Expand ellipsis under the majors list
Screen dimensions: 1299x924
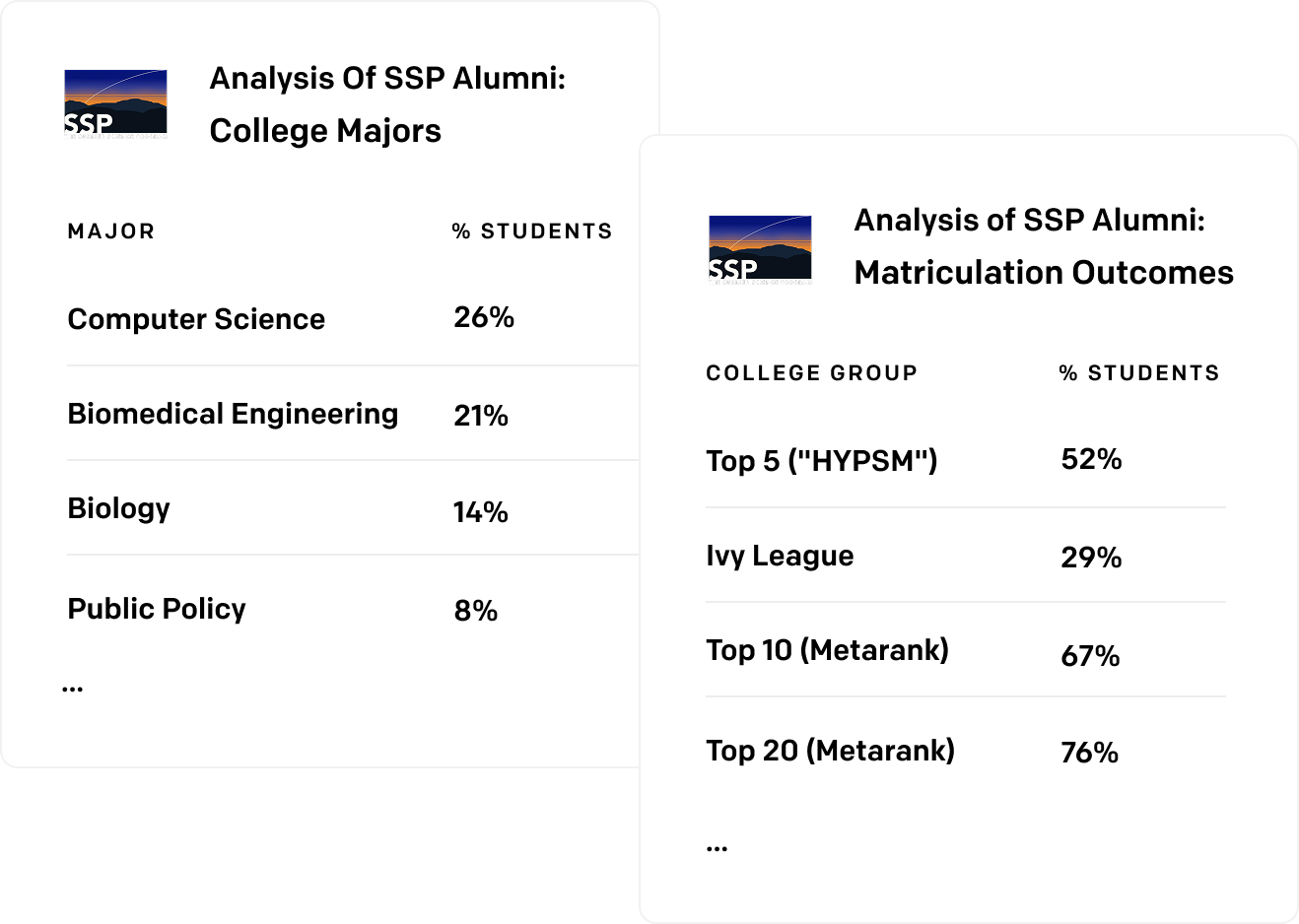click(72, 689)
